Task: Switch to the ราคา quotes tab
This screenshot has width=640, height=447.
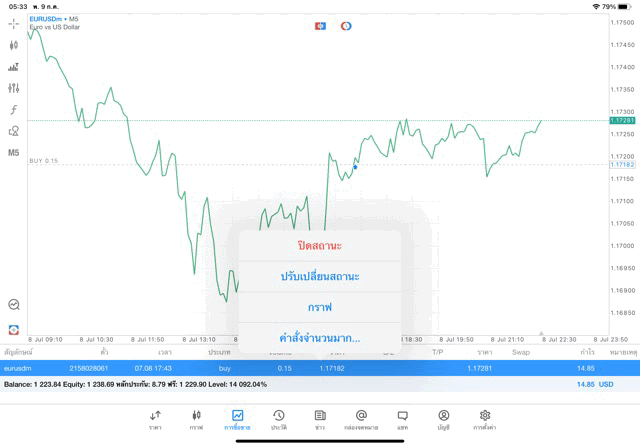Action: pyautogui.click(x=155, y=419)
